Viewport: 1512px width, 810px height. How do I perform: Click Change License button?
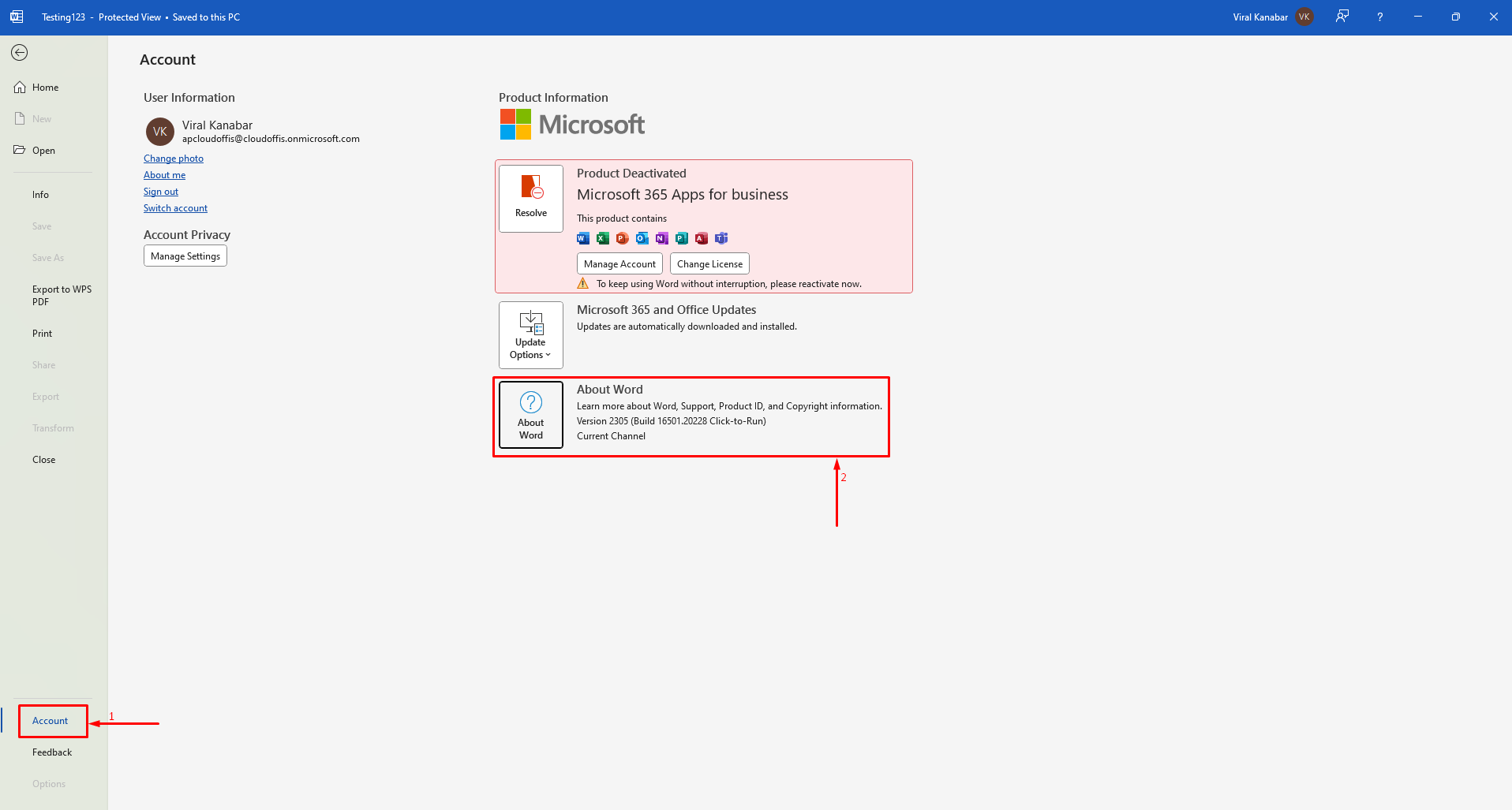[709, 263]
